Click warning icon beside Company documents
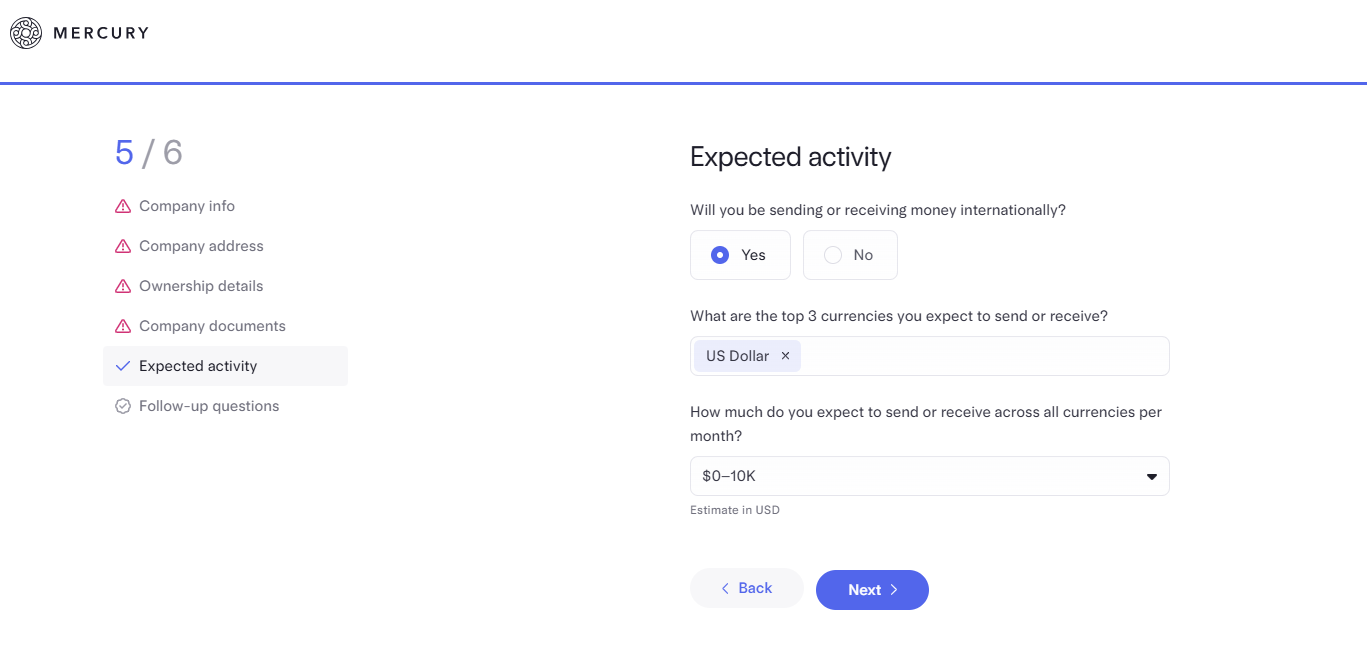This screenshot has height=647, width=1367. click(x=123, y=326)
